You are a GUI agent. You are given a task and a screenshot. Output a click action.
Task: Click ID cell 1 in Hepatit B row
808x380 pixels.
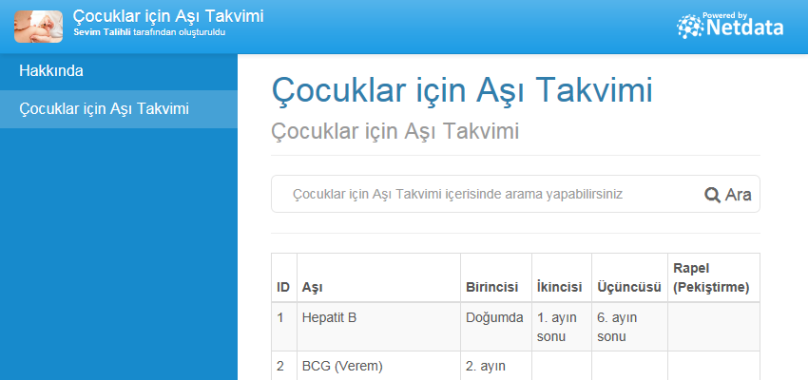(x=284, y=327)
